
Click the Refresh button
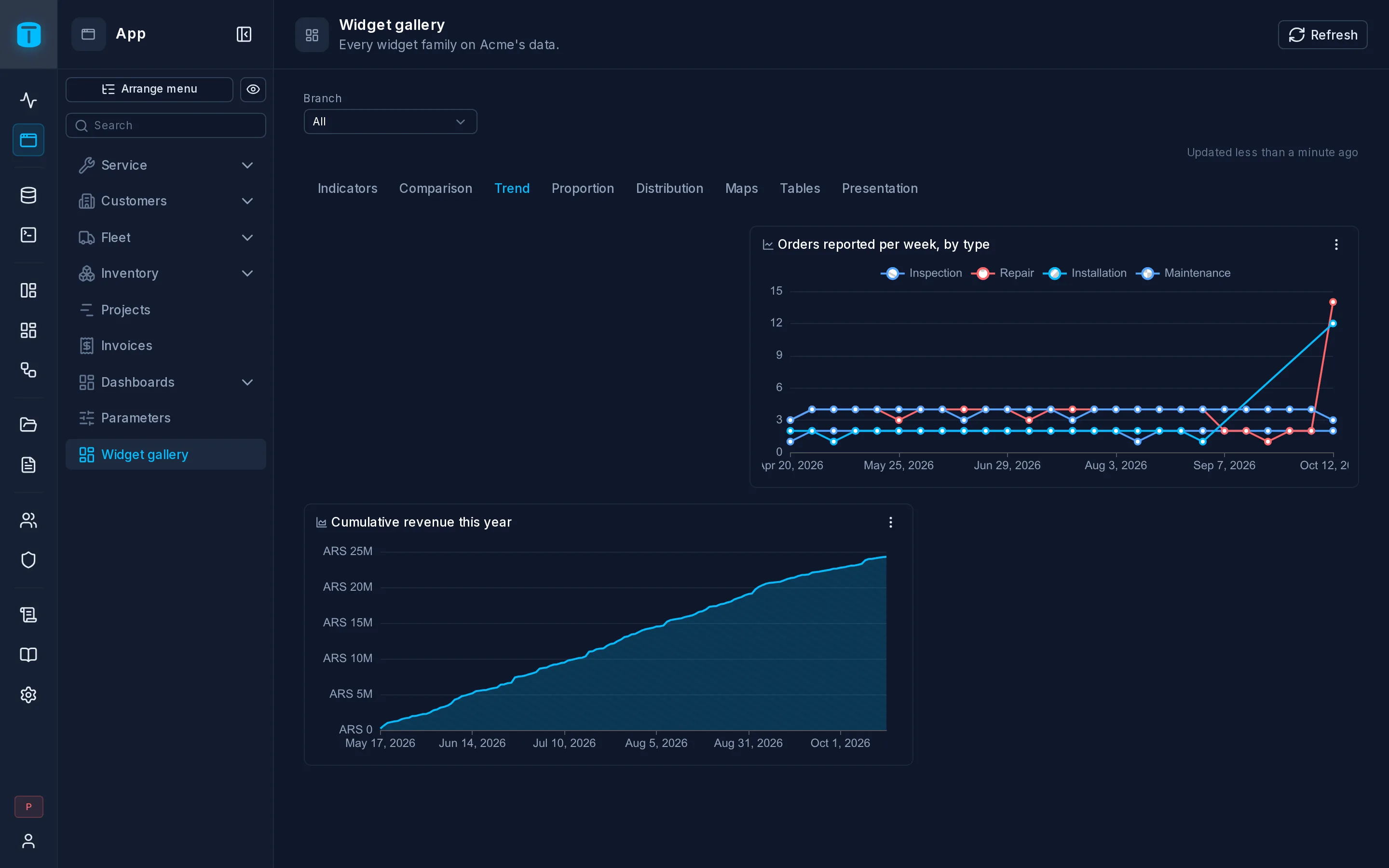(1322, 35)
